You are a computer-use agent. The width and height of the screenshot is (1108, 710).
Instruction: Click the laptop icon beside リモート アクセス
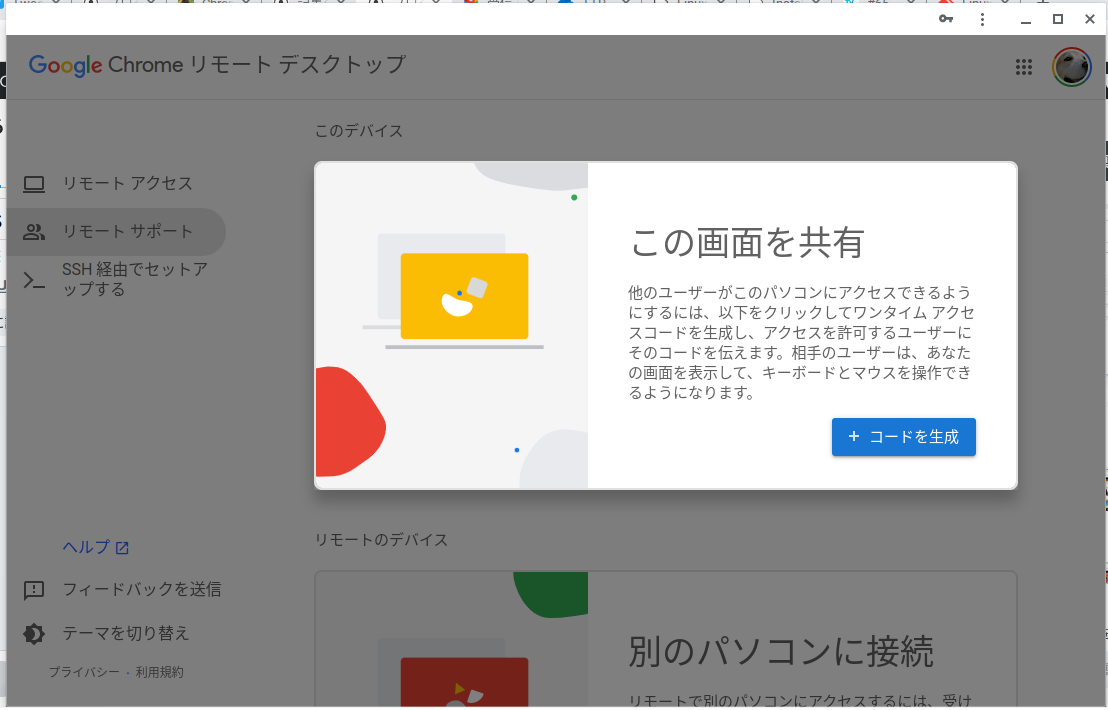34,184
